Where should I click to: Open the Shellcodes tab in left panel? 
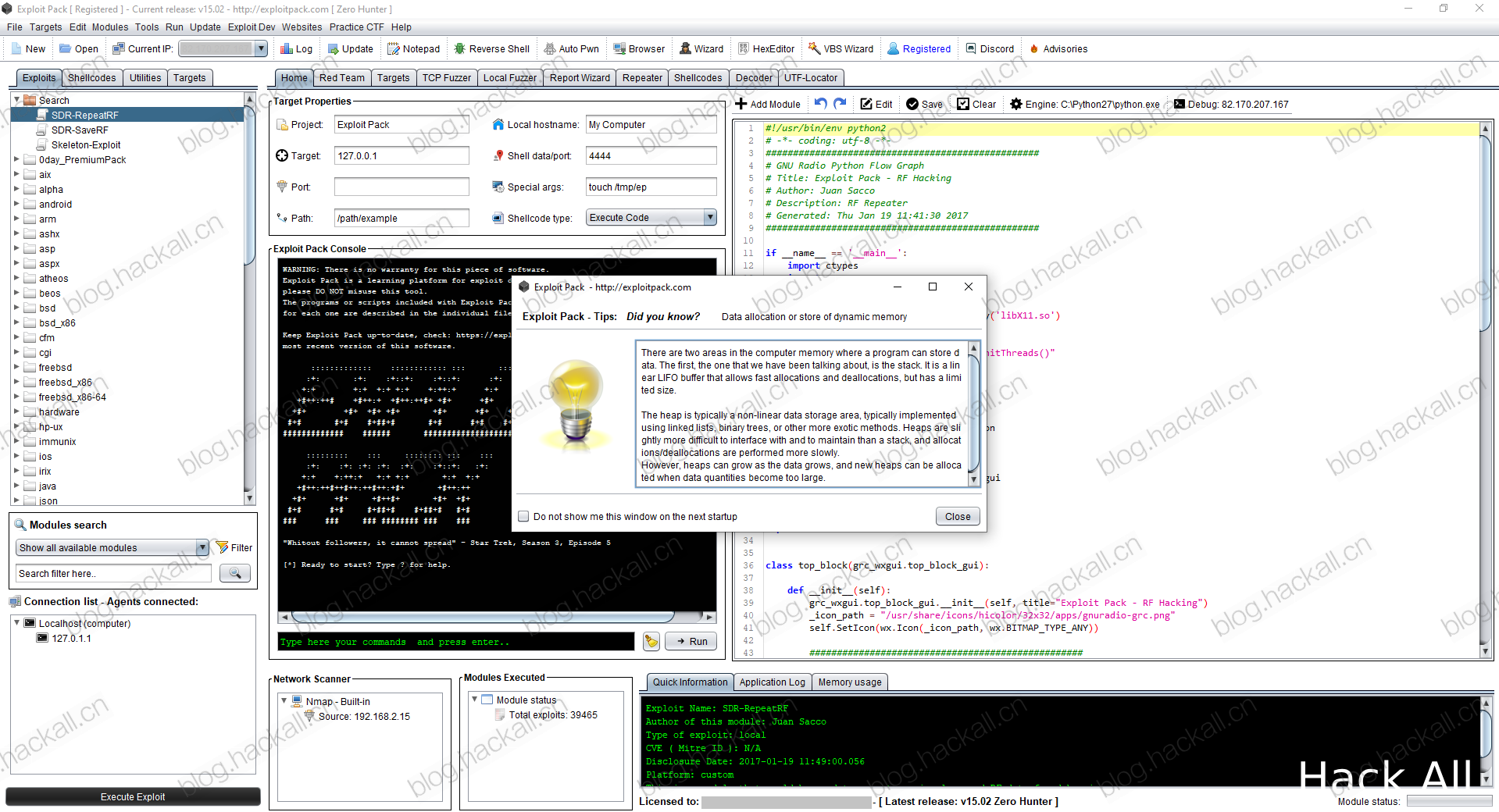tap(91, 77)
